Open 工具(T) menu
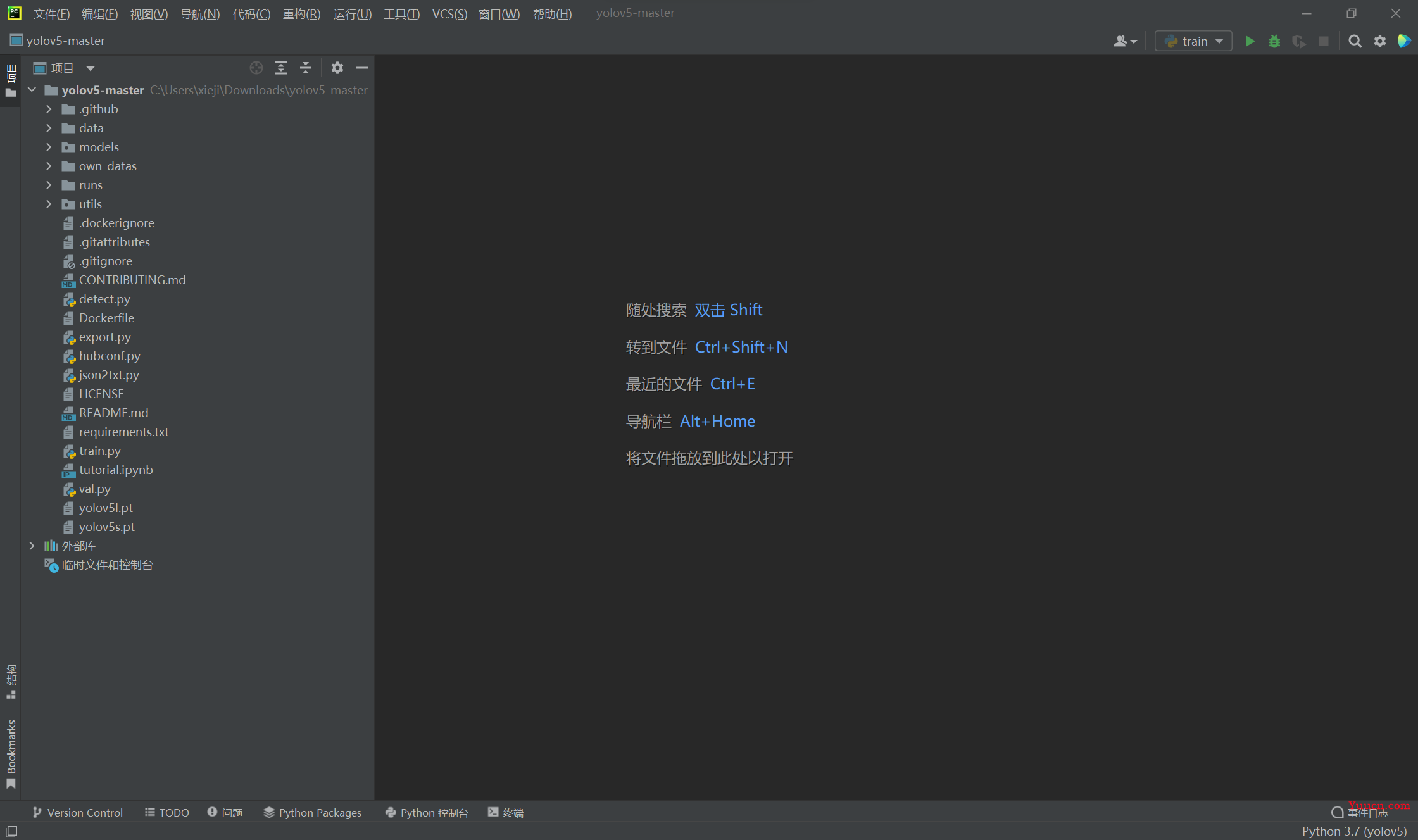Viewport: 1418px width, 840px height. point(405,13)
